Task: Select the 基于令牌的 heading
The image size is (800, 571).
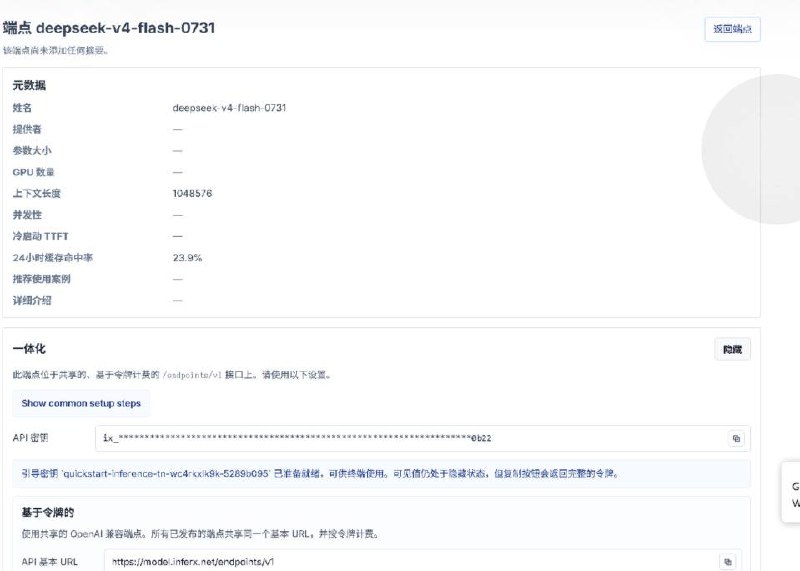Action: [x=47, y=512]
